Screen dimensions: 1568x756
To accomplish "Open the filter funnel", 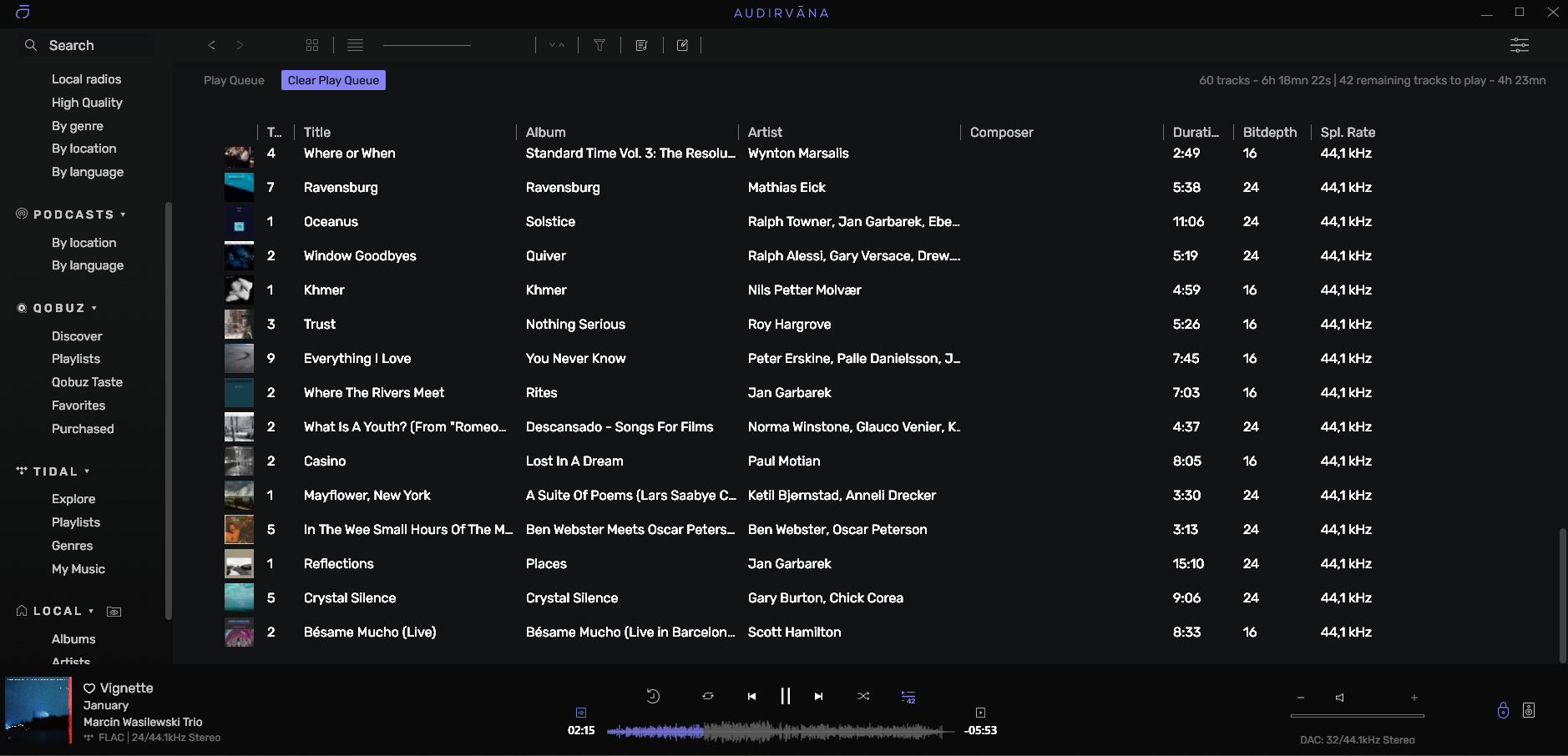I will coord(599,45).
